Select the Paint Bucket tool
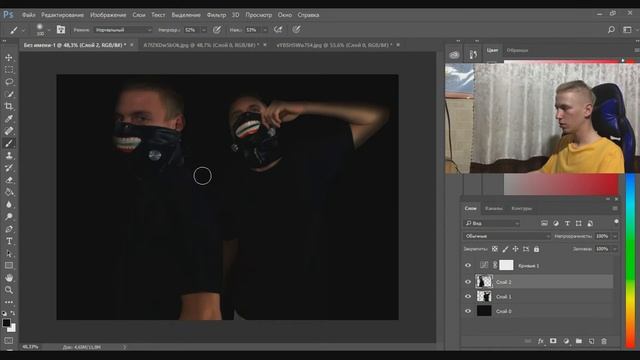The height and width of the screenshot is (360, 640). coord(9,192)
